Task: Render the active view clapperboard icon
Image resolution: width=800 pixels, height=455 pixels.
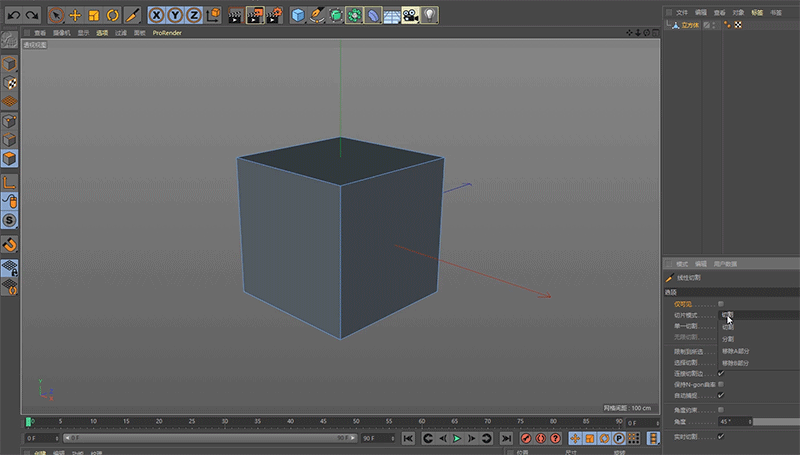Action: (235, 15)
